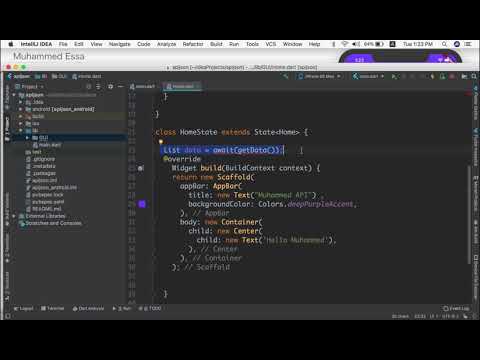Screen dimensions: 480x360
Task: Click the yellow lightbulb intention icon
Action: [x=161, y=141]
